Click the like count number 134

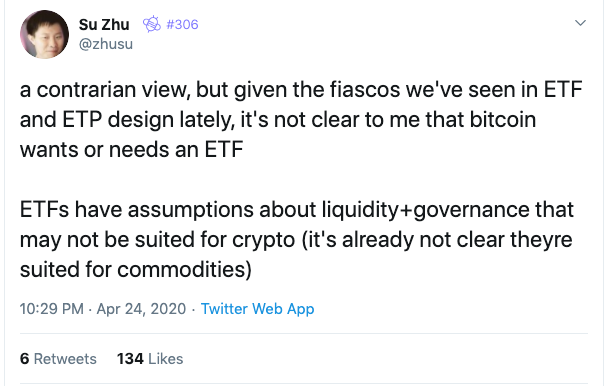click(130, 359)
